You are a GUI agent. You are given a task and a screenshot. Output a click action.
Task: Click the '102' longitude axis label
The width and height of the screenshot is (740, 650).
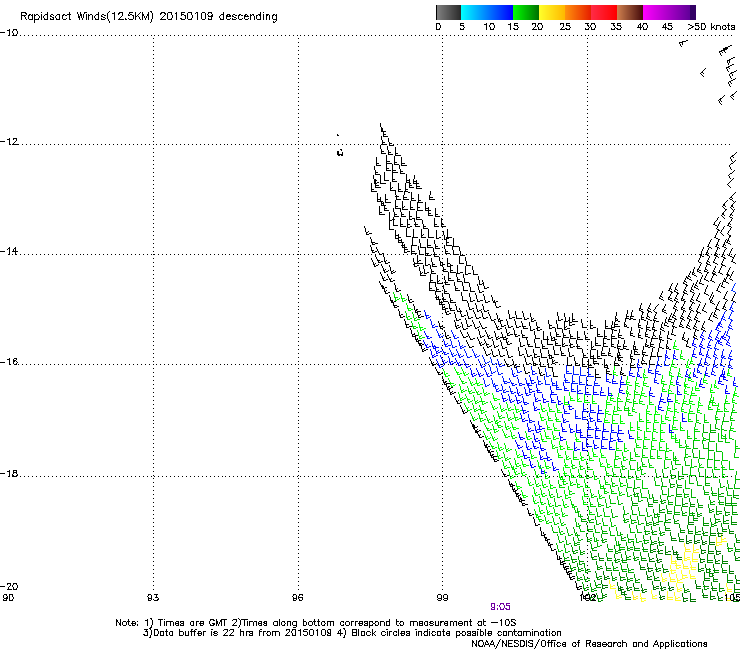pos(588,598)
